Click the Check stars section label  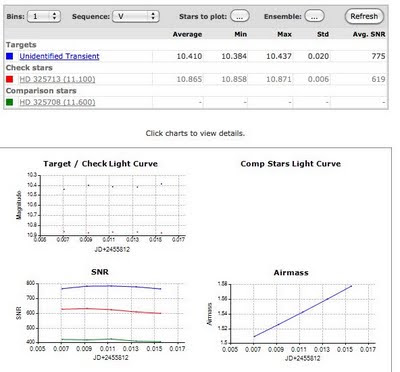click(29, 68)
